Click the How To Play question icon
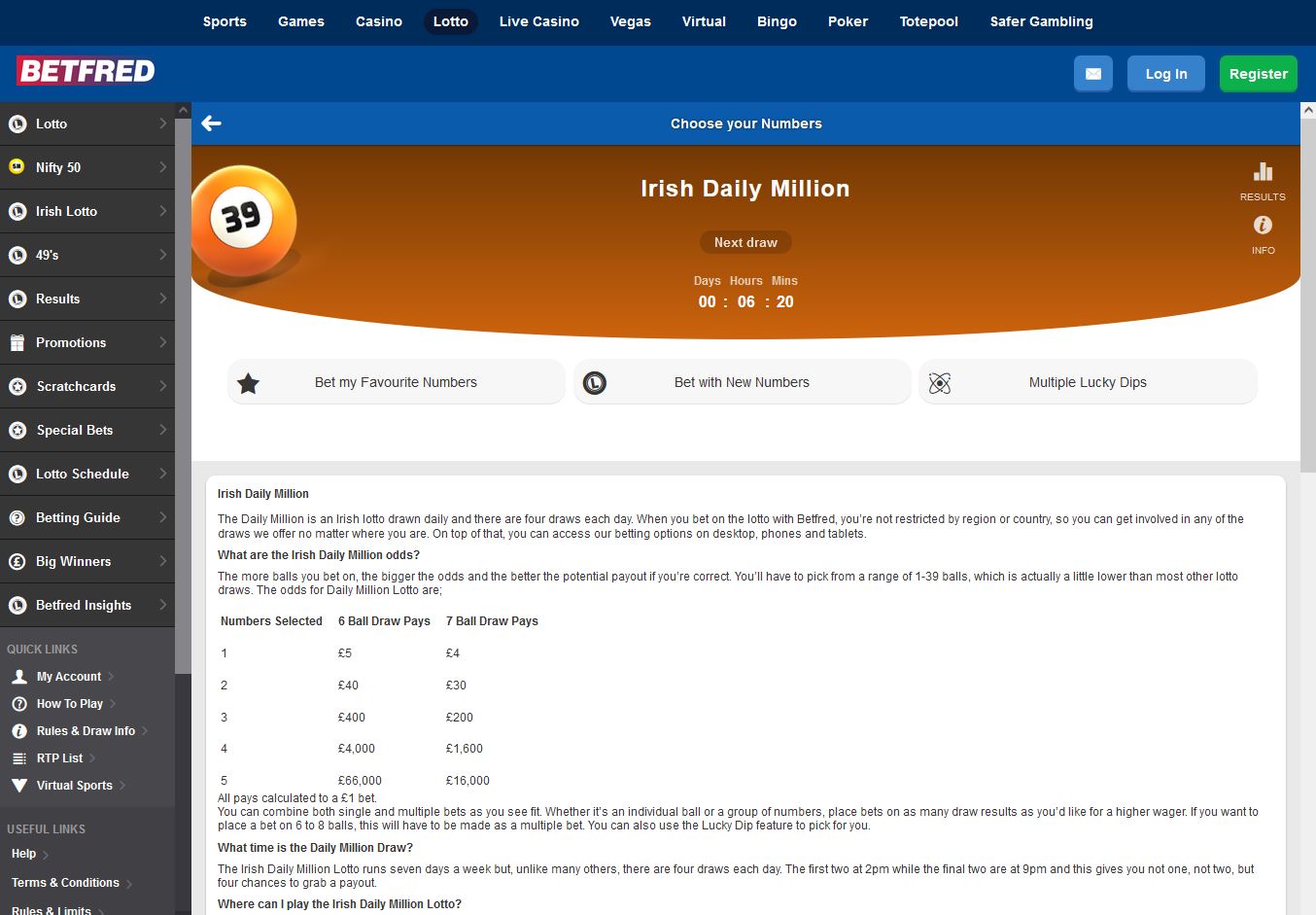Screen dimensions: 1316x915 coord(19,703)
